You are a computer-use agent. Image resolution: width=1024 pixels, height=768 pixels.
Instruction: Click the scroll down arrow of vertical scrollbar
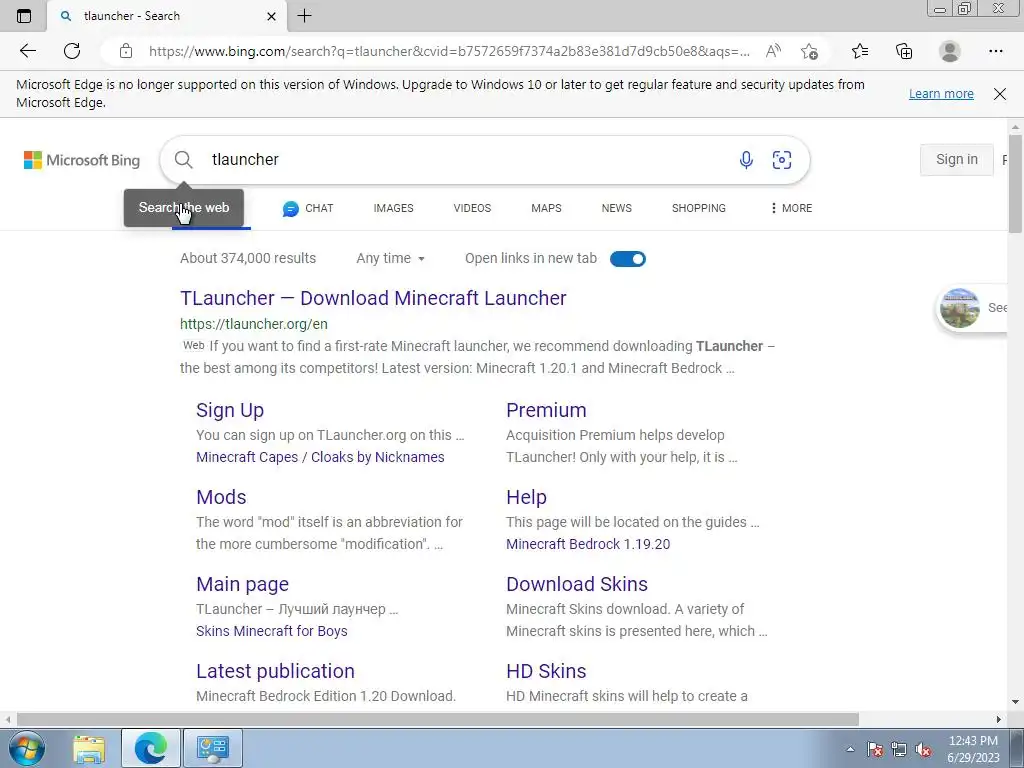pos(1015,702)
